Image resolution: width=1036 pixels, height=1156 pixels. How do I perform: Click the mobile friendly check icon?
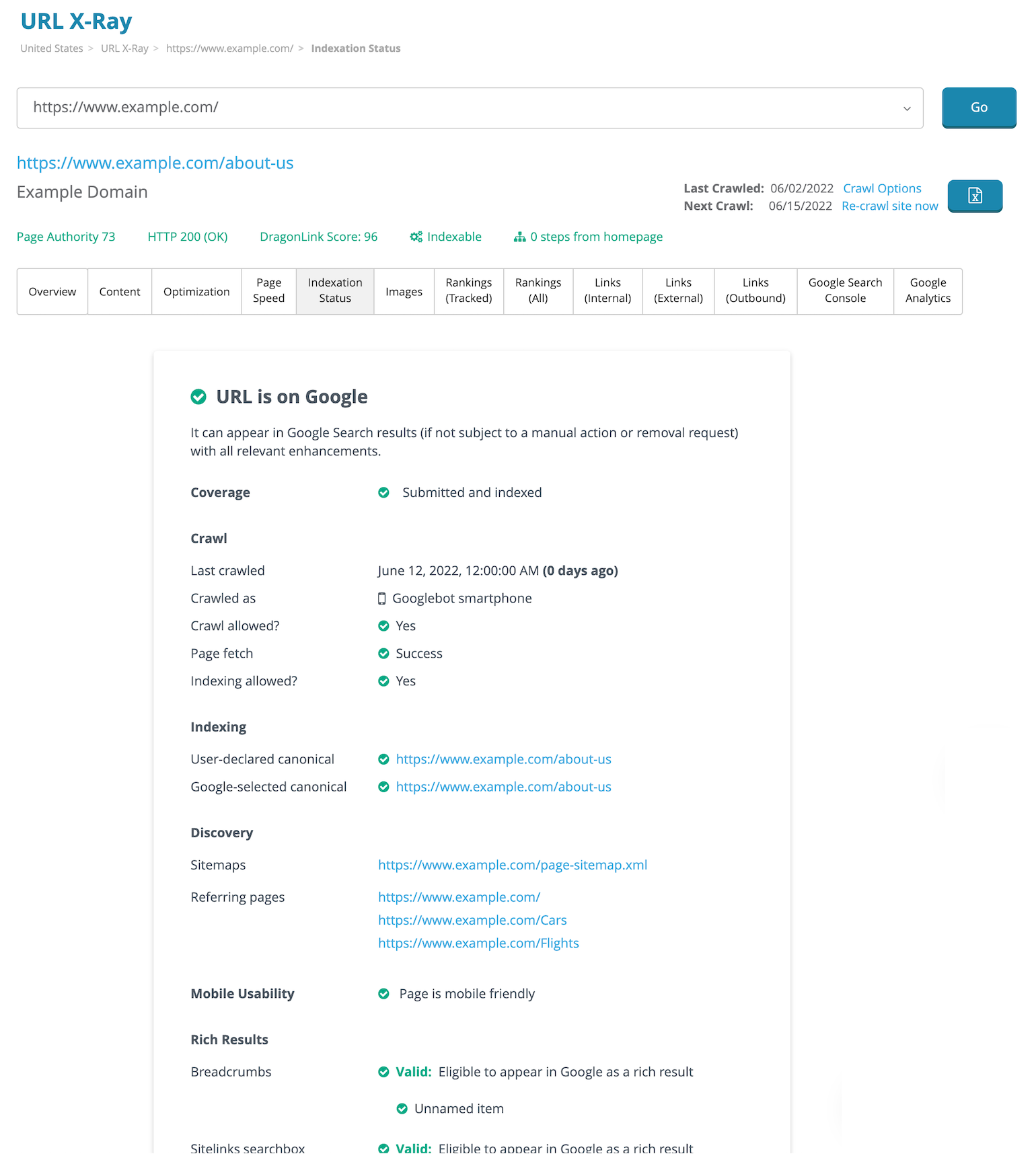[383, 994]
